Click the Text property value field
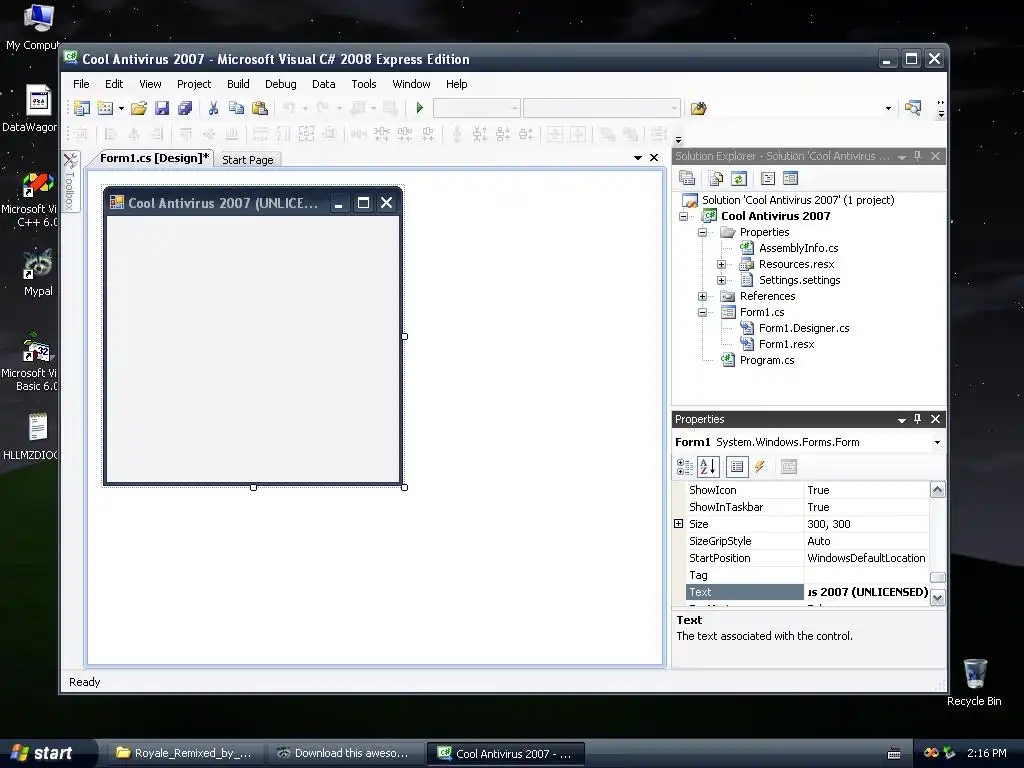The height and width of the screenshot is (768, 1024). [867, 592]
